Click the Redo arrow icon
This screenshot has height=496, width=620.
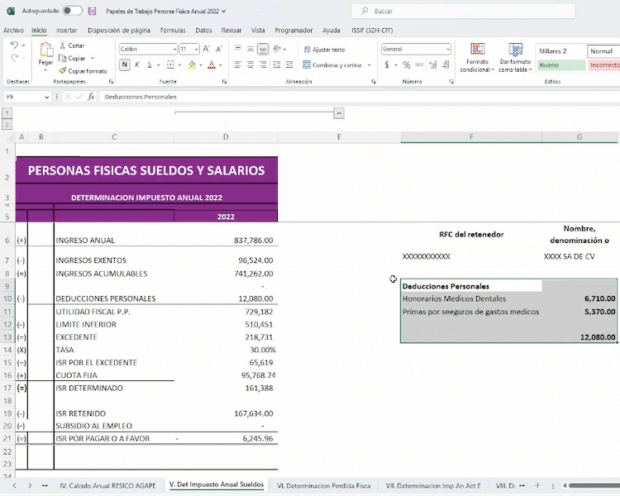click(14, 58)
